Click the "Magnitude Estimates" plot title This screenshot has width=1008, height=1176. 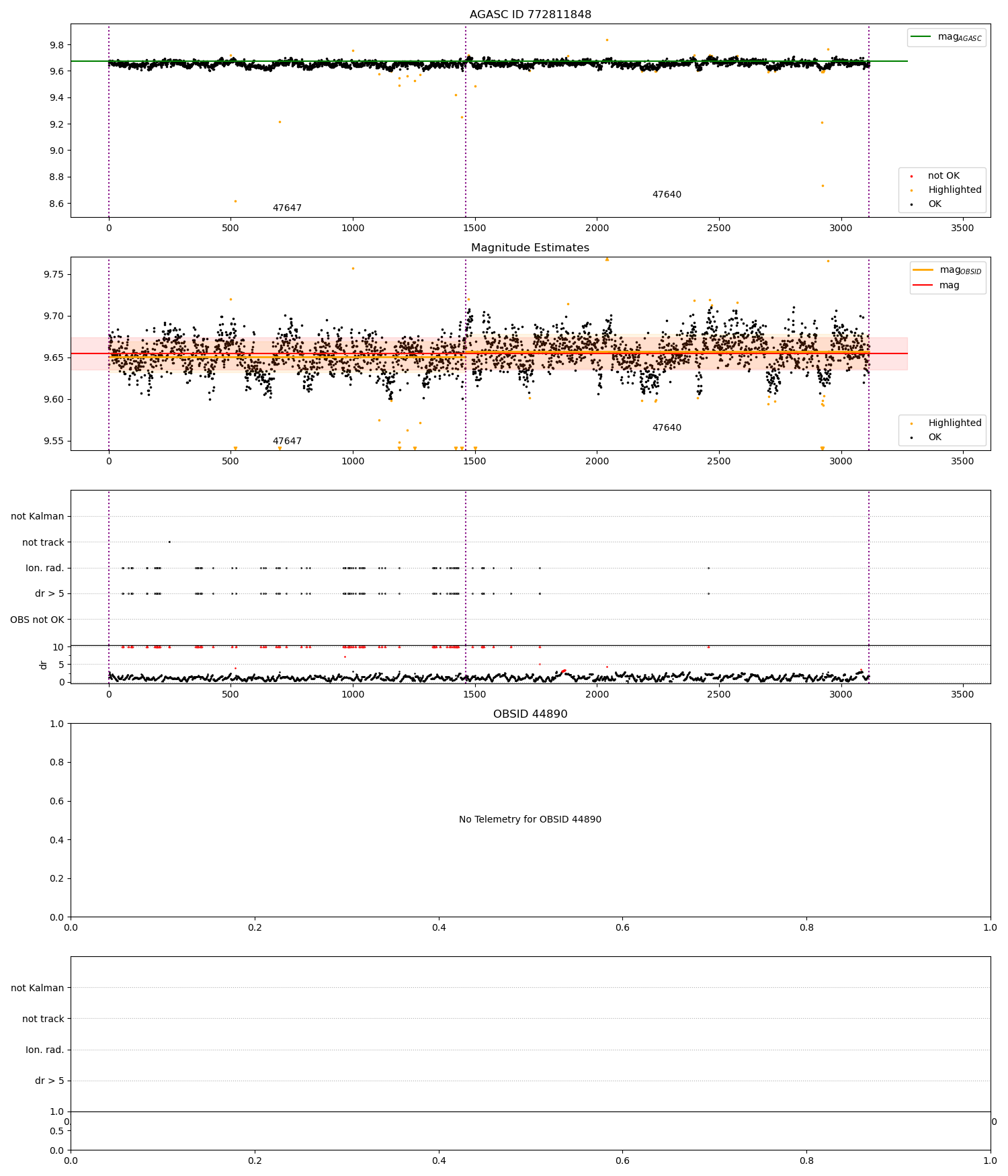[530, 248]
